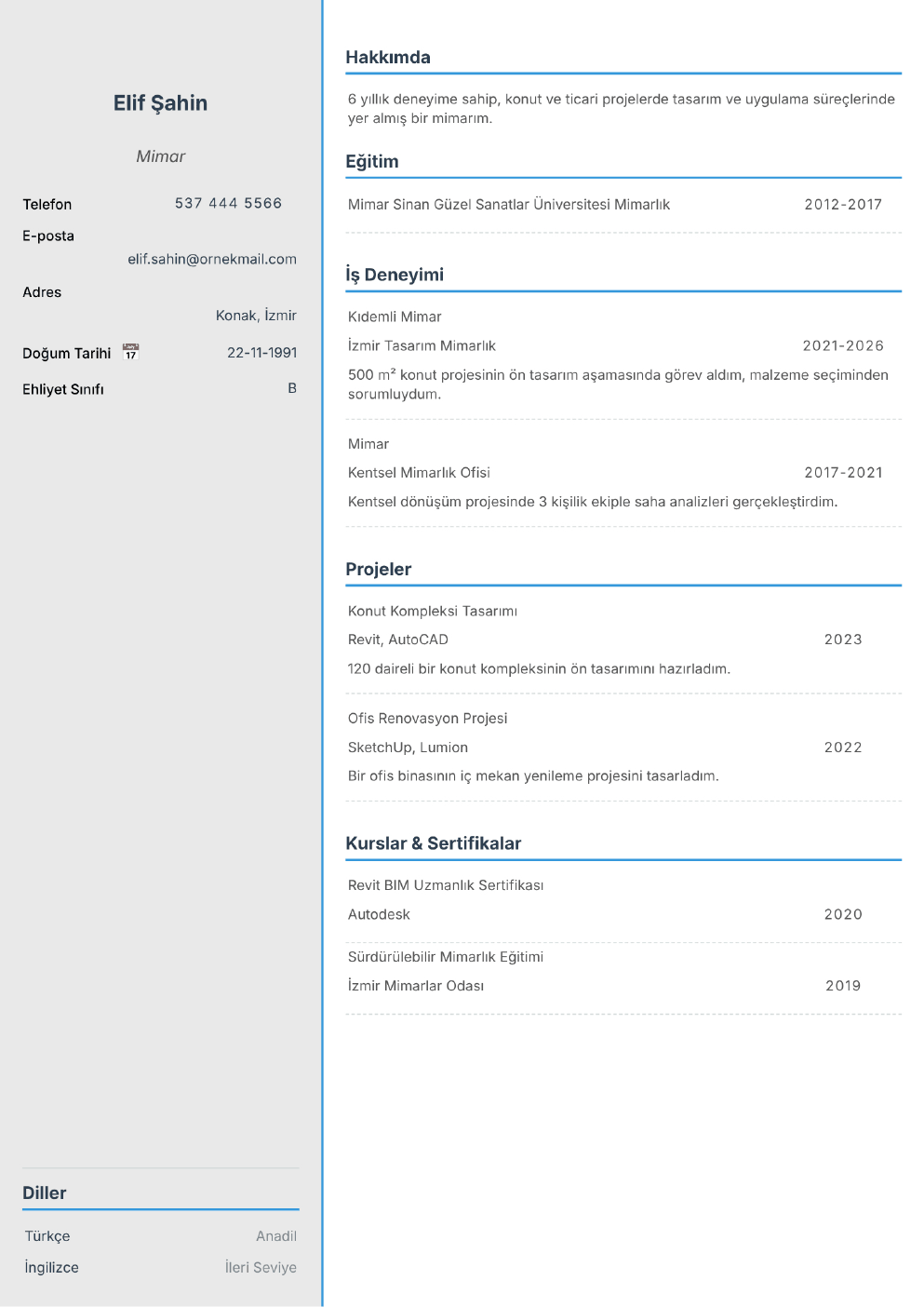Click the education years 2012-2017
Viewport: 924px width, 1307px height.
point(843,205)
